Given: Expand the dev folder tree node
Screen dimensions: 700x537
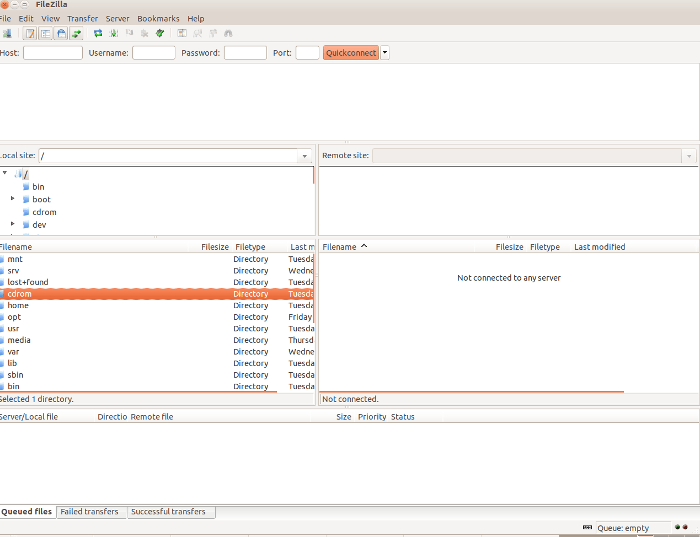Looking at the screenshot, I should 12,223.
